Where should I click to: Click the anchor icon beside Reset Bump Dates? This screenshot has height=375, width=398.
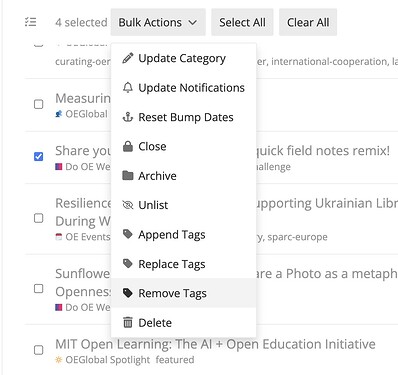128,117
